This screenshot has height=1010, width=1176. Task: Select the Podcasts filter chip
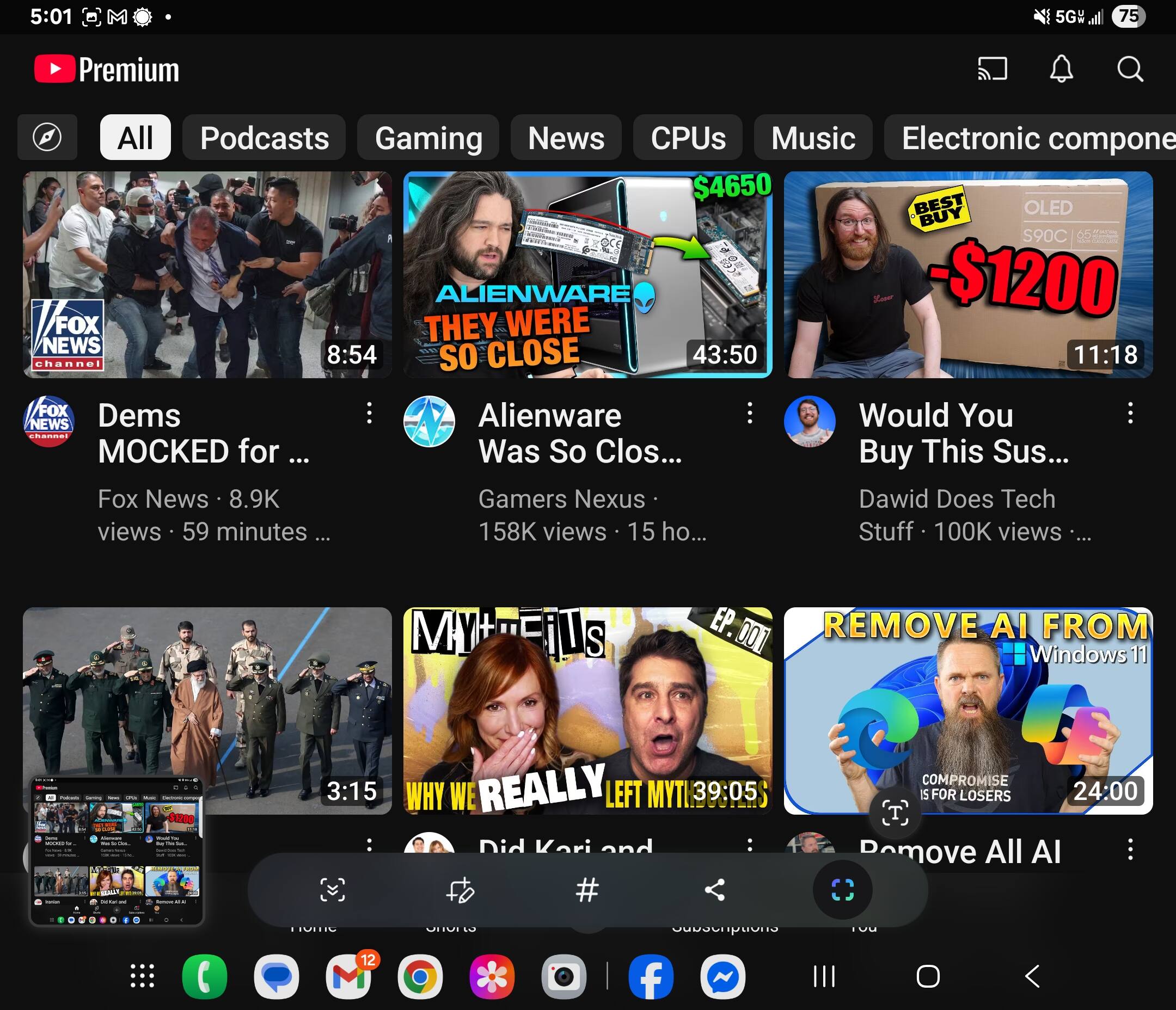(x=264, y=137)
